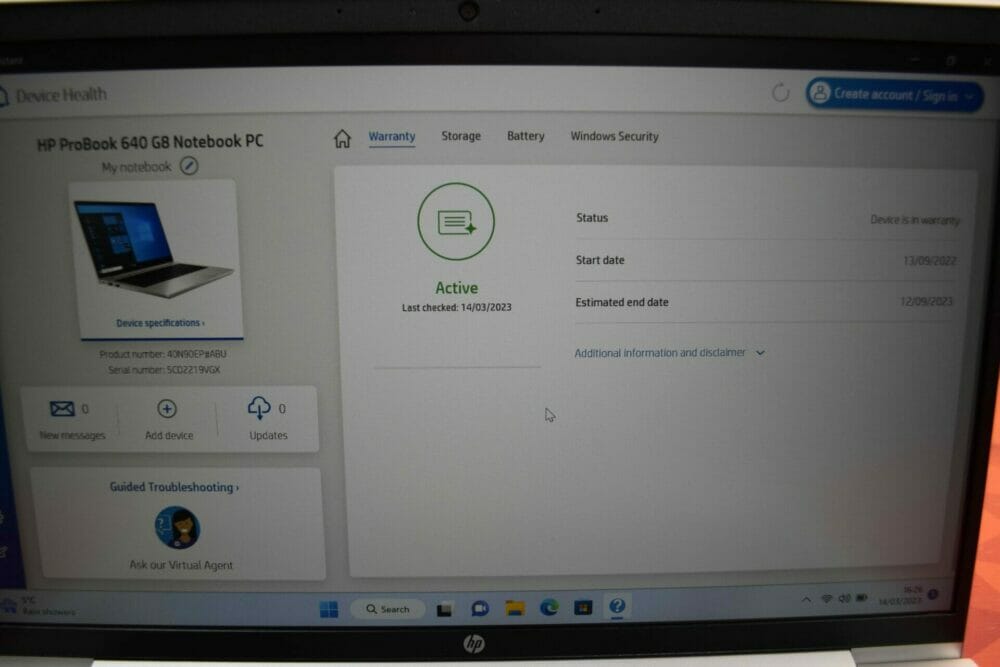Image resolution: width=1000 pixels, height=667 pixels.
Task: Launch Microsoft Edge from the taskbar
Action: pyautogui.click(x=549, y=608)
